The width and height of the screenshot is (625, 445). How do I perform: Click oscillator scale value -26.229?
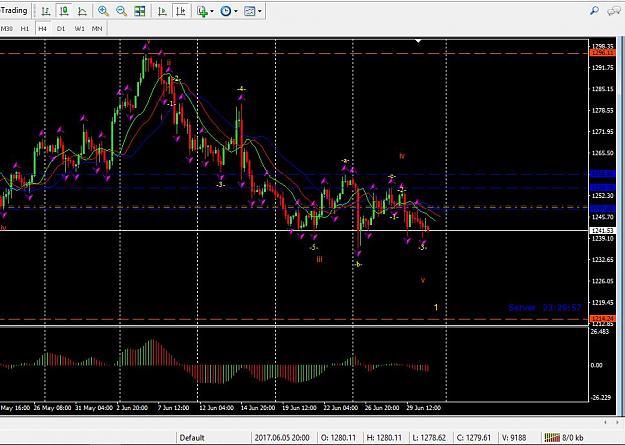[600, 397]
